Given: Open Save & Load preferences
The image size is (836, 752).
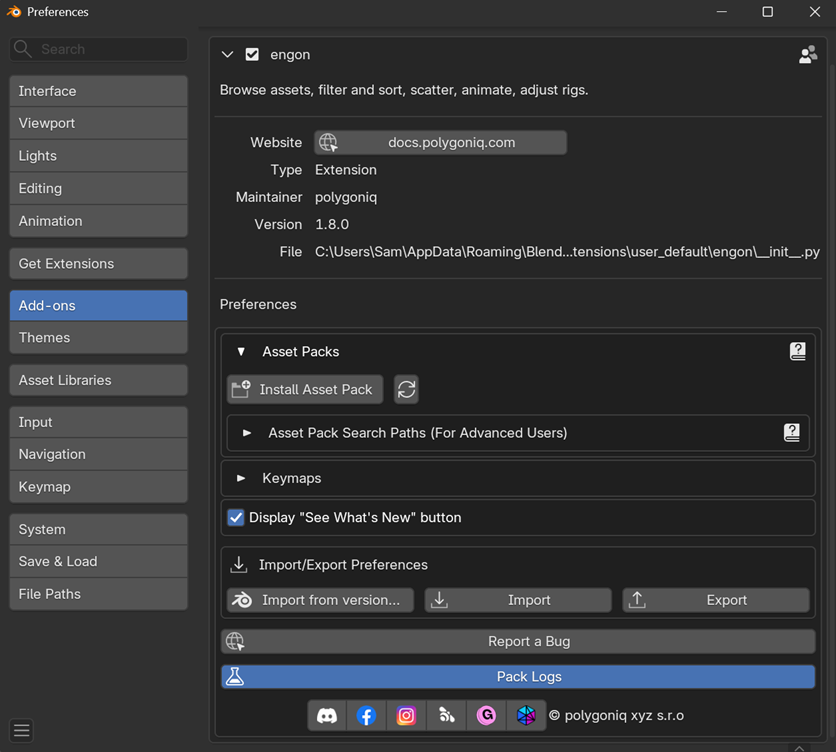Looking at the screenshot, I should [99, 562].
